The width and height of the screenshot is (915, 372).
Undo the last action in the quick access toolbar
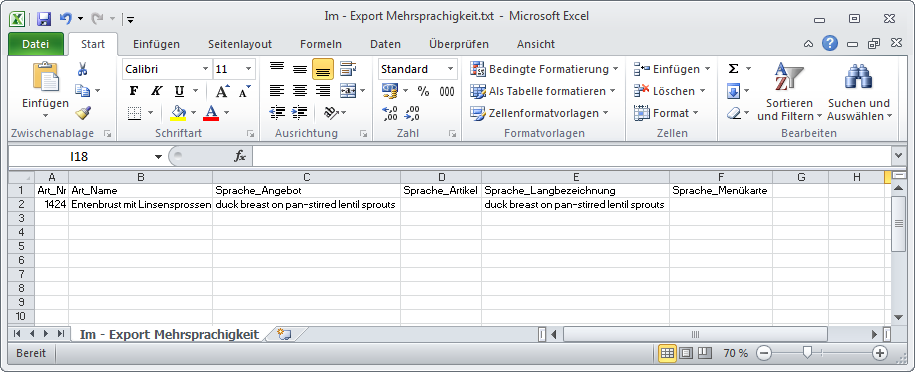(x=65, y=19)
